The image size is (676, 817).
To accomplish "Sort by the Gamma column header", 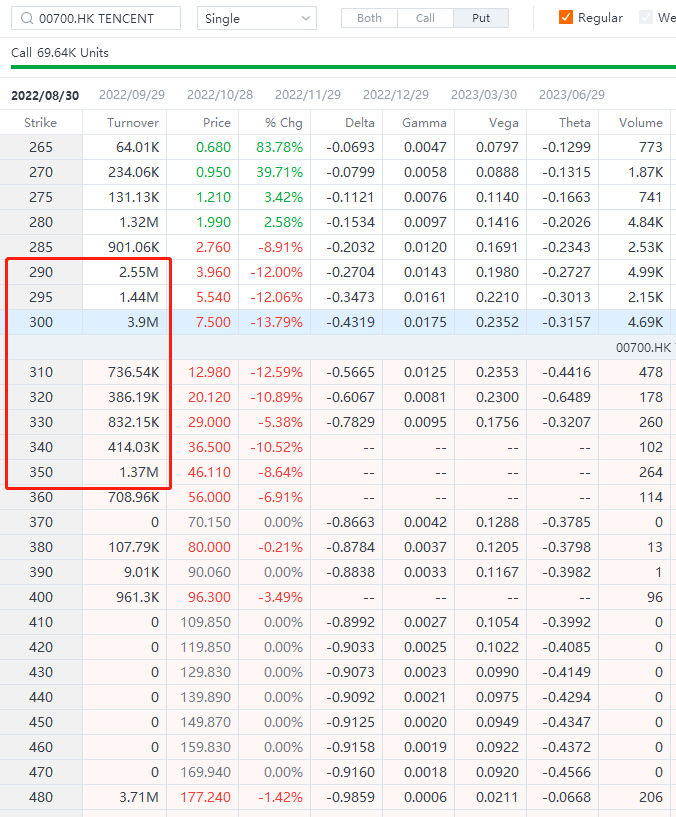I will point(424,122).
